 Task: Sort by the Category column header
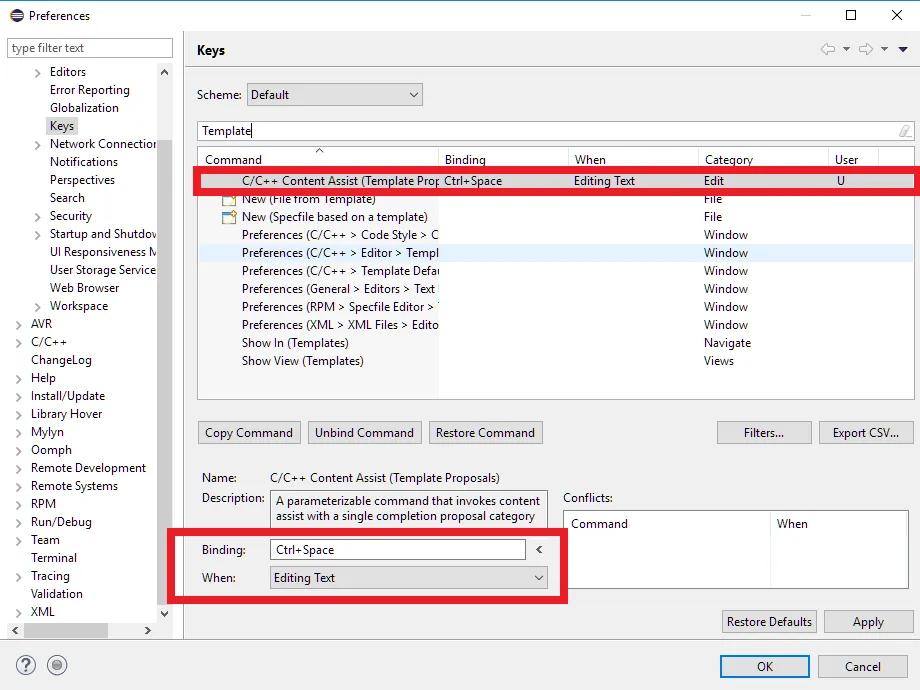coord(763,160)
